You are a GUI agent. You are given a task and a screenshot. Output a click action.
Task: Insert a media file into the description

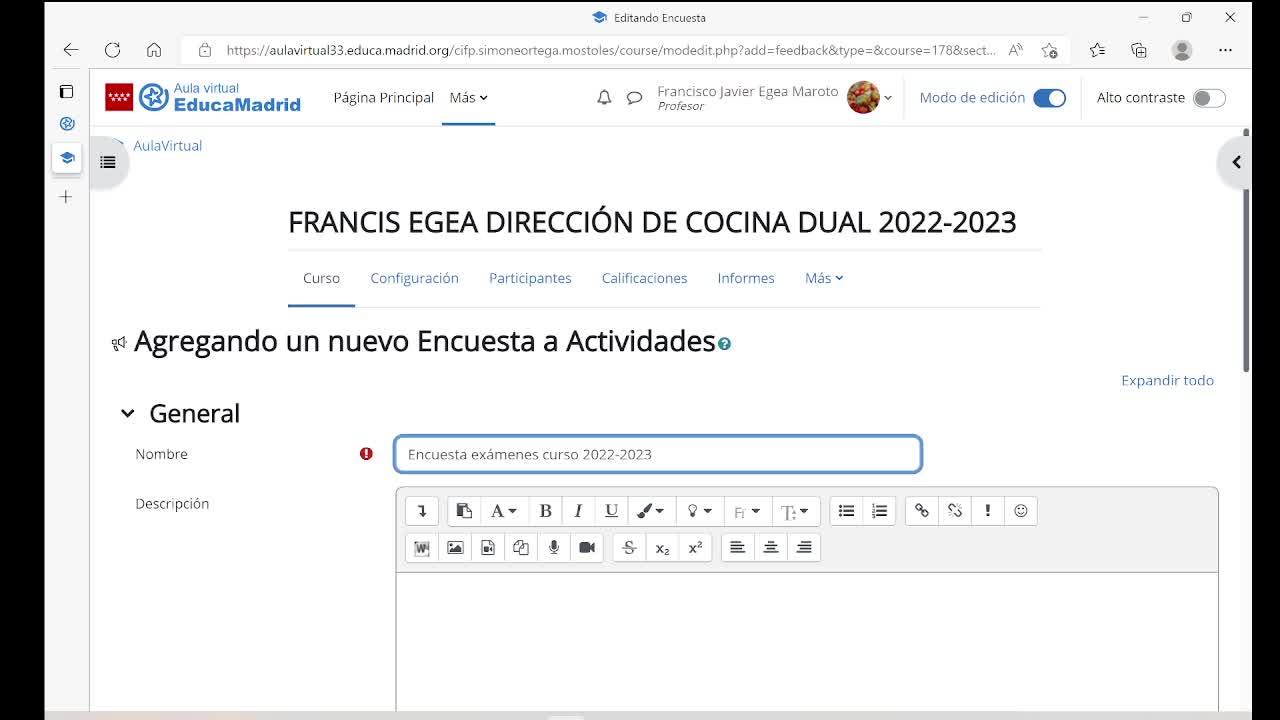pyautogui.click(x=488, y=547)
